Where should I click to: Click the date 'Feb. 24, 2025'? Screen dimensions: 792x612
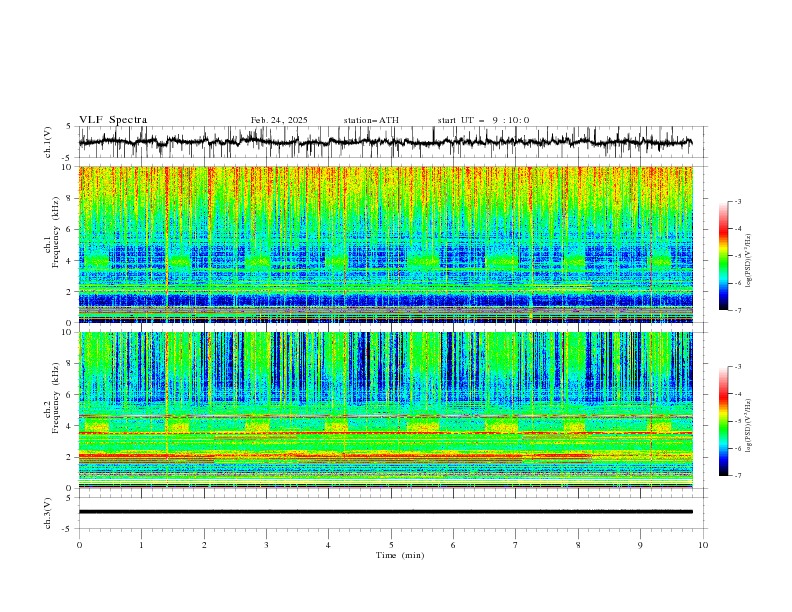[x=279, y=120]
